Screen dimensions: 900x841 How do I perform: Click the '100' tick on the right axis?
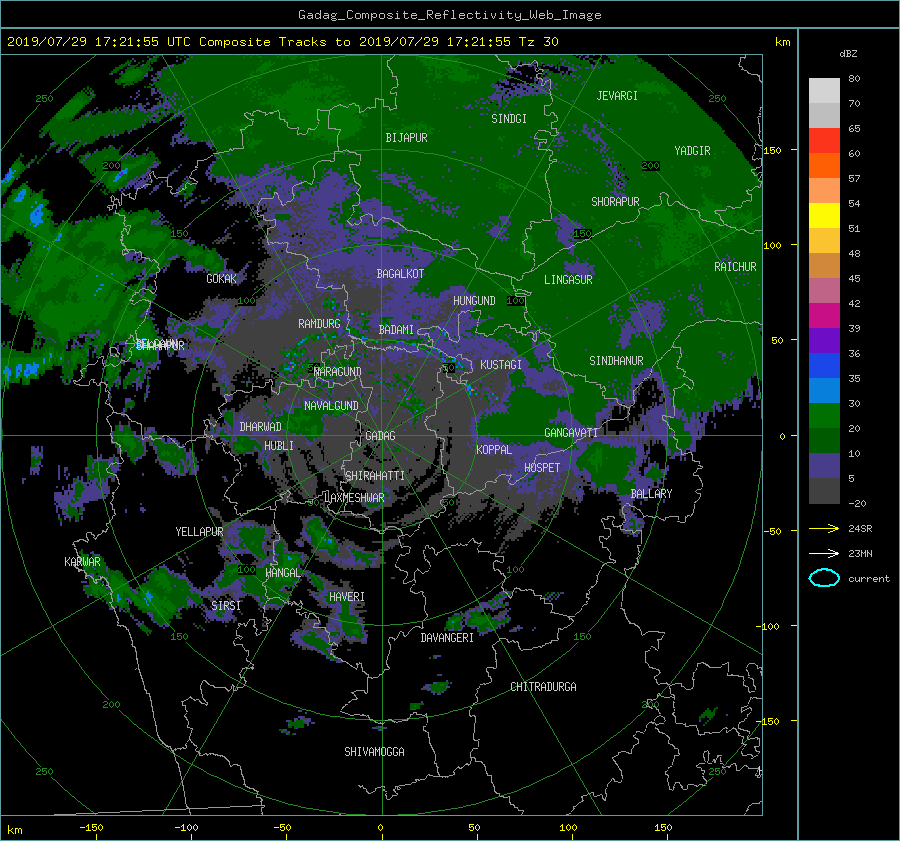tap(772, 245)
